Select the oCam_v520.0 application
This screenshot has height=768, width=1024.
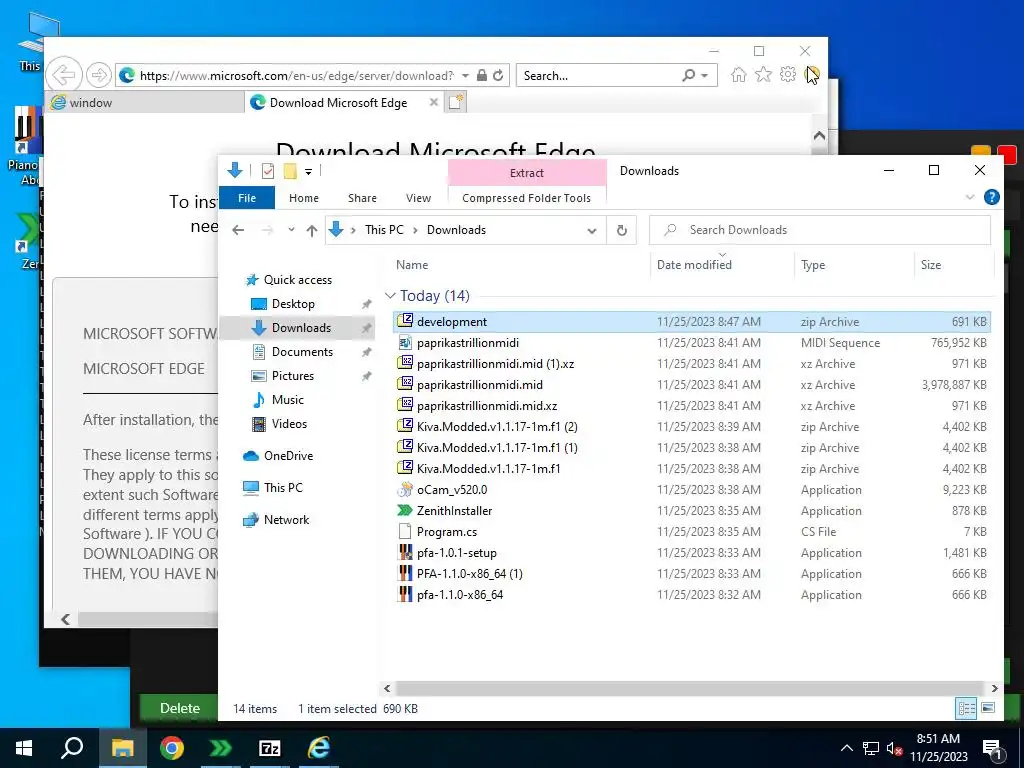(x=692, y=490)
